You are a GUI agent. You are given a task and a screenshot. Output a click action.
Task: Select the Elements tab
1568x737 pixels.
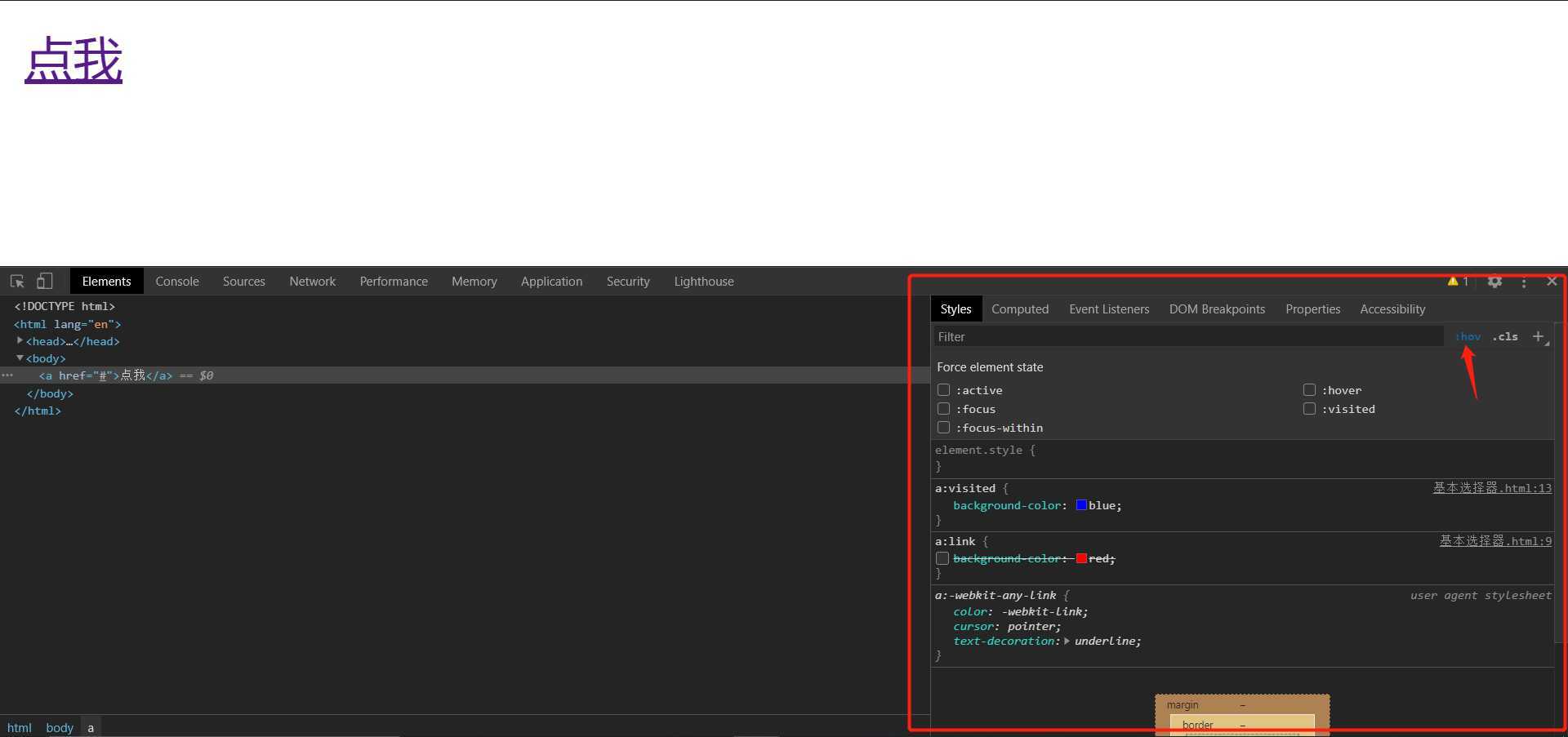coord(106,281)
